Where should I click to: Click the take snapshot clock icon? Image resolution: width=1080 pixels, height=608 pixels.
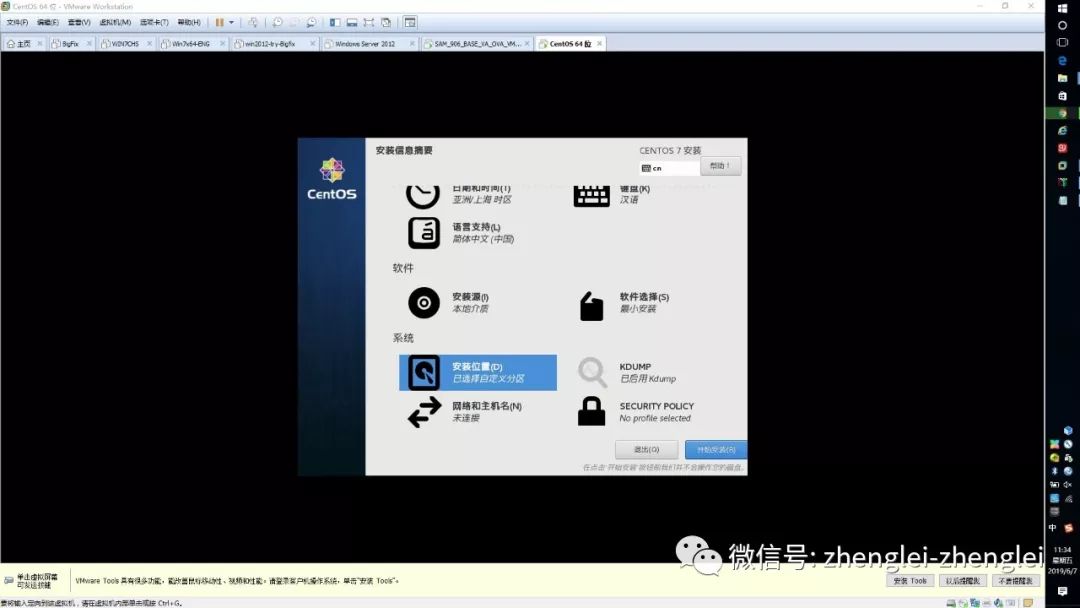point(277,22)
